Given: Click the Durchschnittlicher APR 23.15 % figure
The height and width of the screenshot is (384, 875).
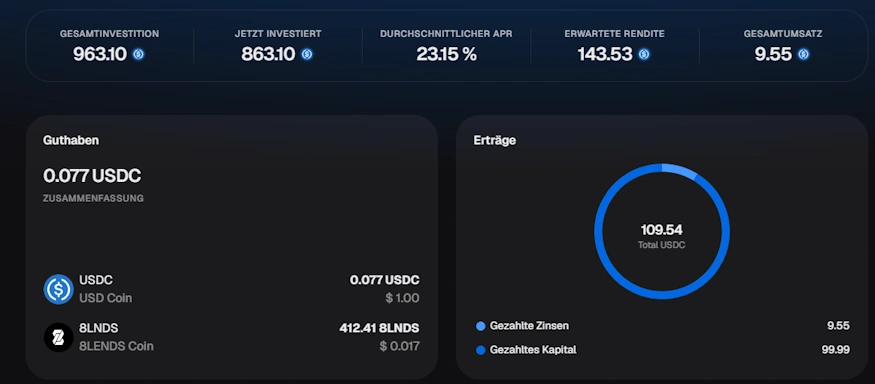Looking at the screenshot, I should [x=446, y=54].
